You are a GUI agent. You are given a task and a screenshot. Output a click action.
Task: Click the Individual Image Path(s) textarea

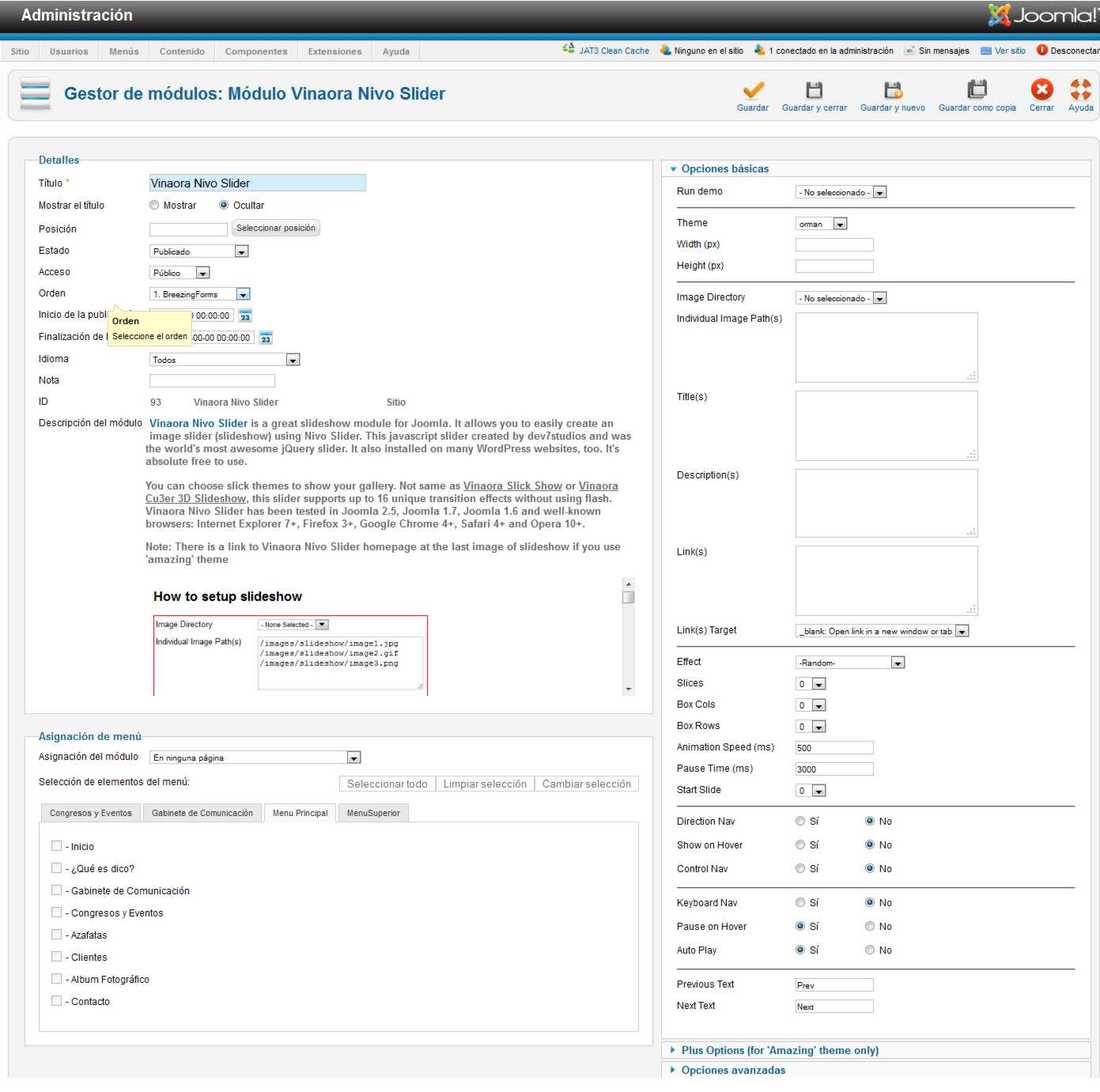(886, 348)
